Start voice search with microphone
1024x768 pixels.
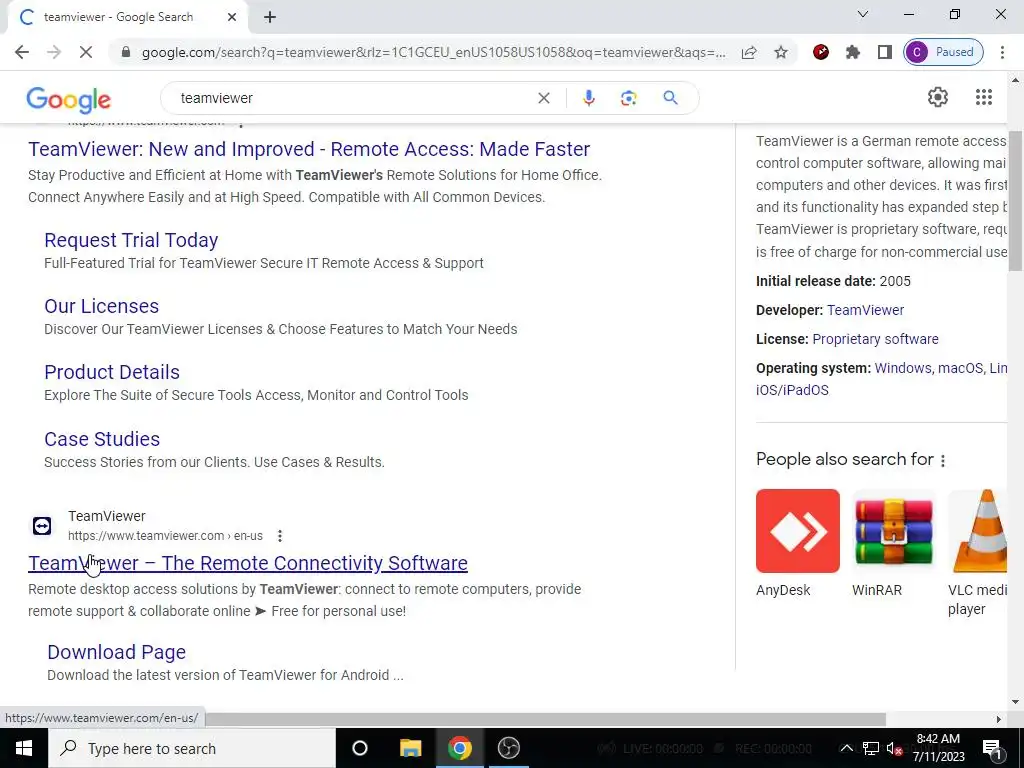click(588, 98)
